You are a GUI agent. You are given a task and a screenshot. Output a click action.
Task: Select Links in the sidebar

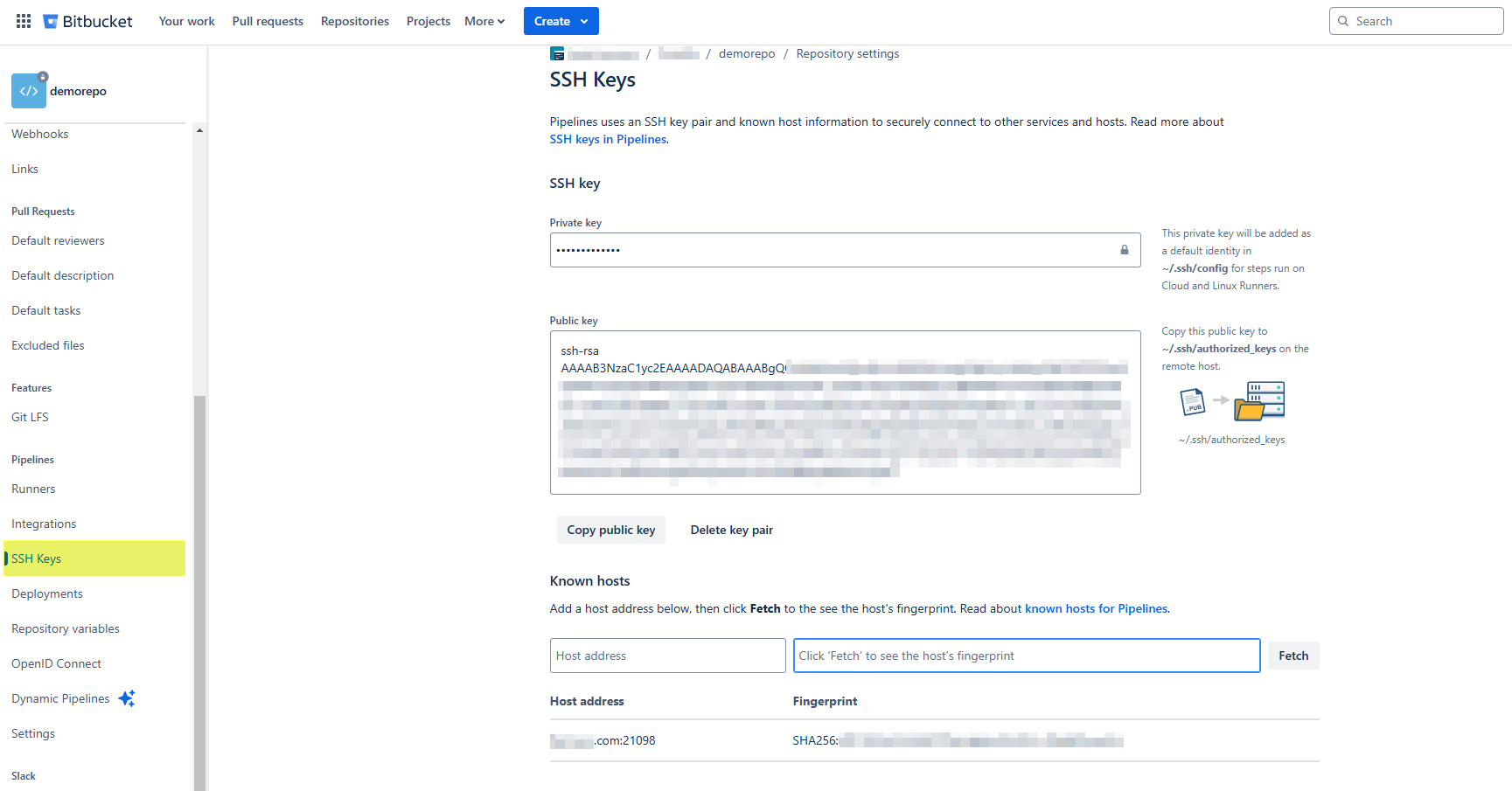[94, 169]
